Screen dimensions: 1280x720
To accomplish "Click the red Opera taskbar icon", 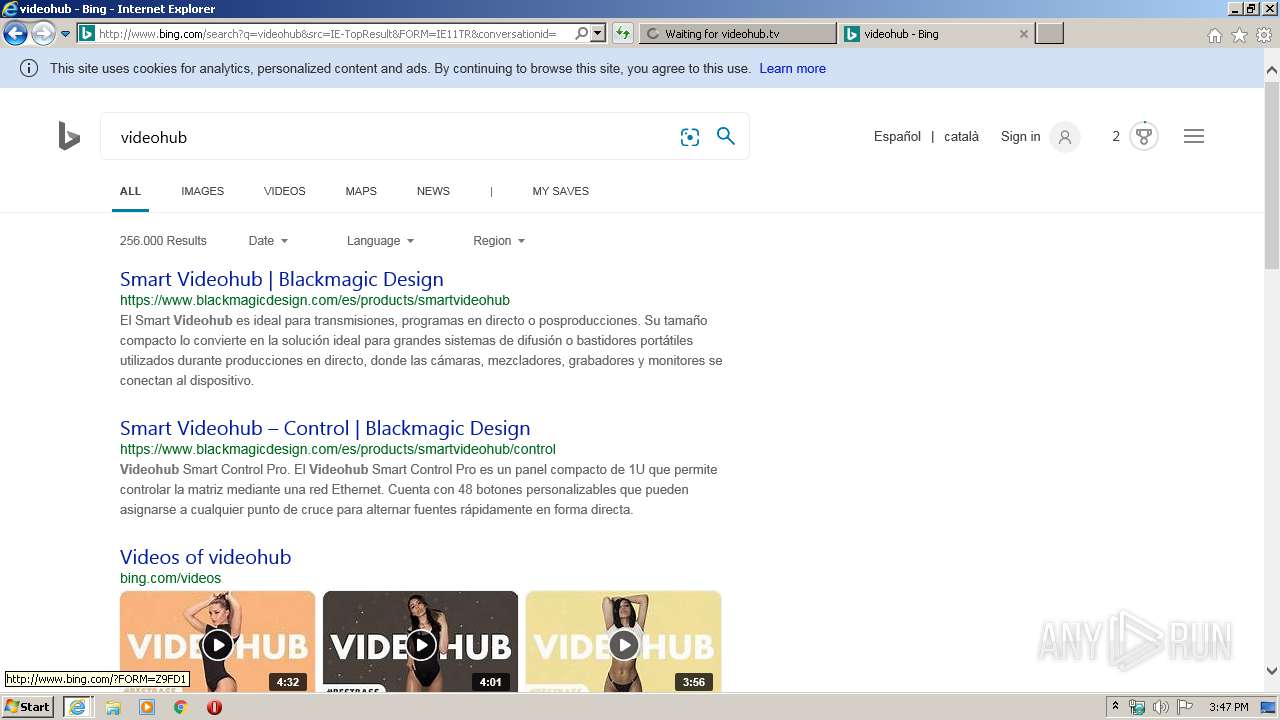I will click(214, 707).
